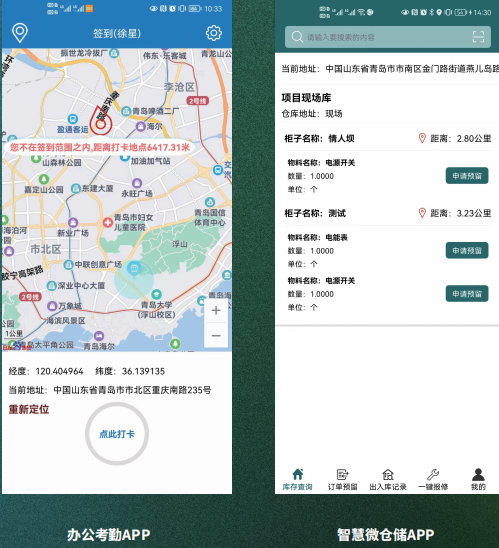This screenshot has width=499, height=548.
Task: Click 申请预留 for 测试 cabinet 电源开关
Action: (467, 294)
